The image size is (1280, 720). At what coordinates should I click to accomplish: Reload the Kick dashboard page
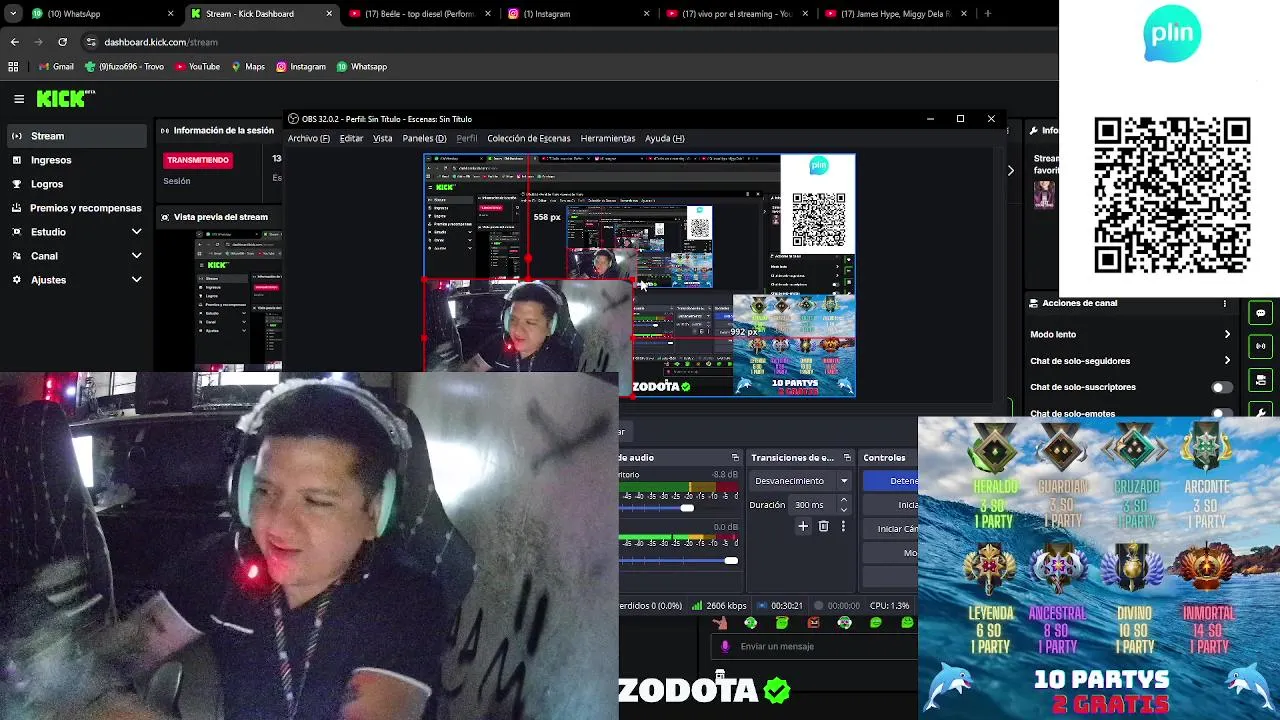click(x=62, y=42)
